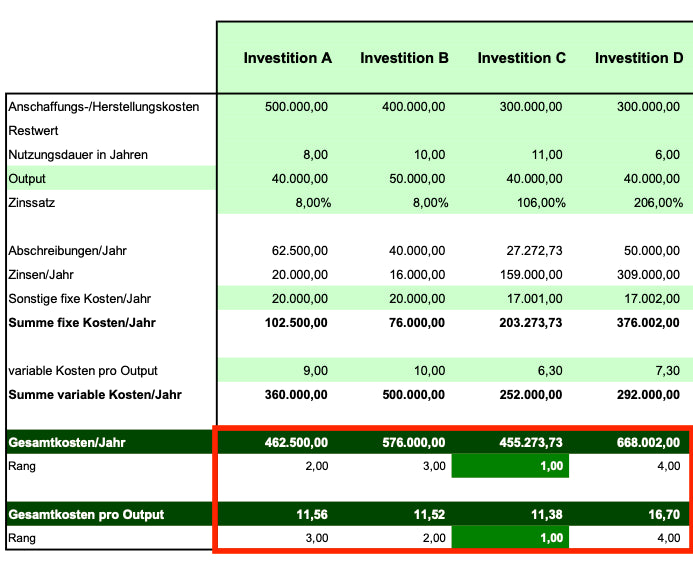Select the Investition B column header

tap(404, 58)
